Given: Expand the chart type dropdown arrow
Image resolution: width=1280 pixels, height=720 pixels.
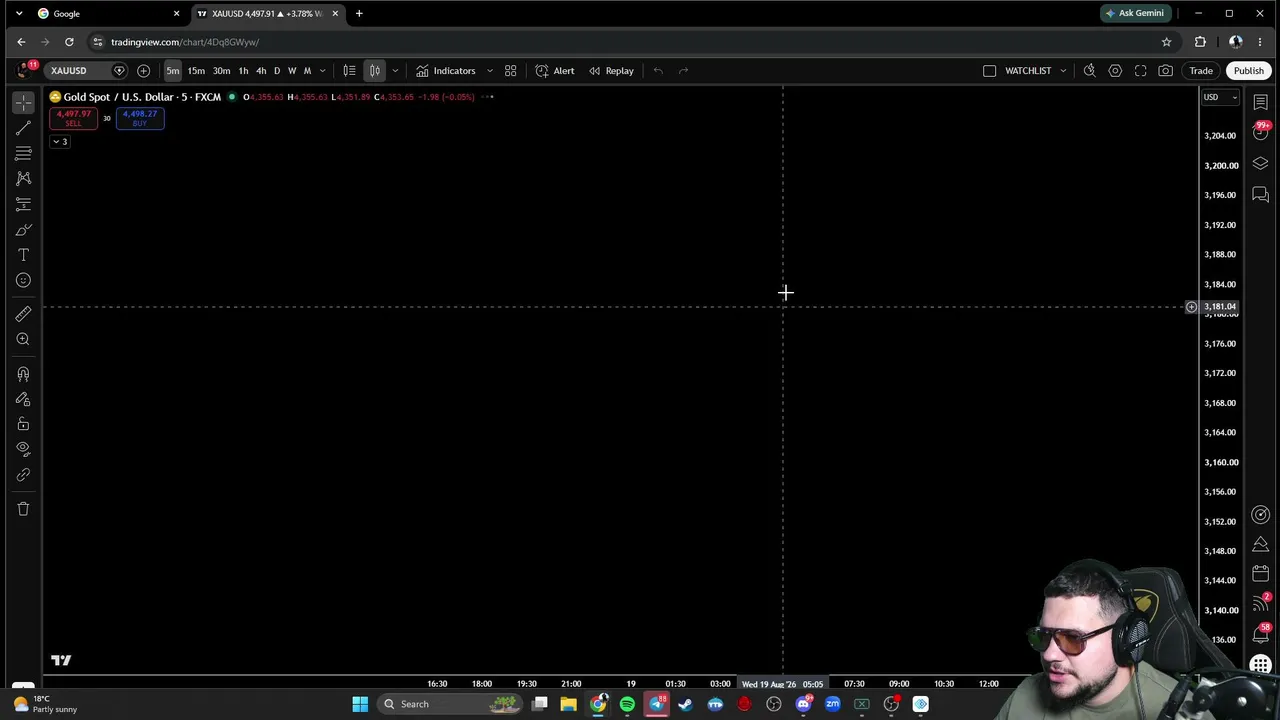Looking at the screenshot, I should 395,71.
